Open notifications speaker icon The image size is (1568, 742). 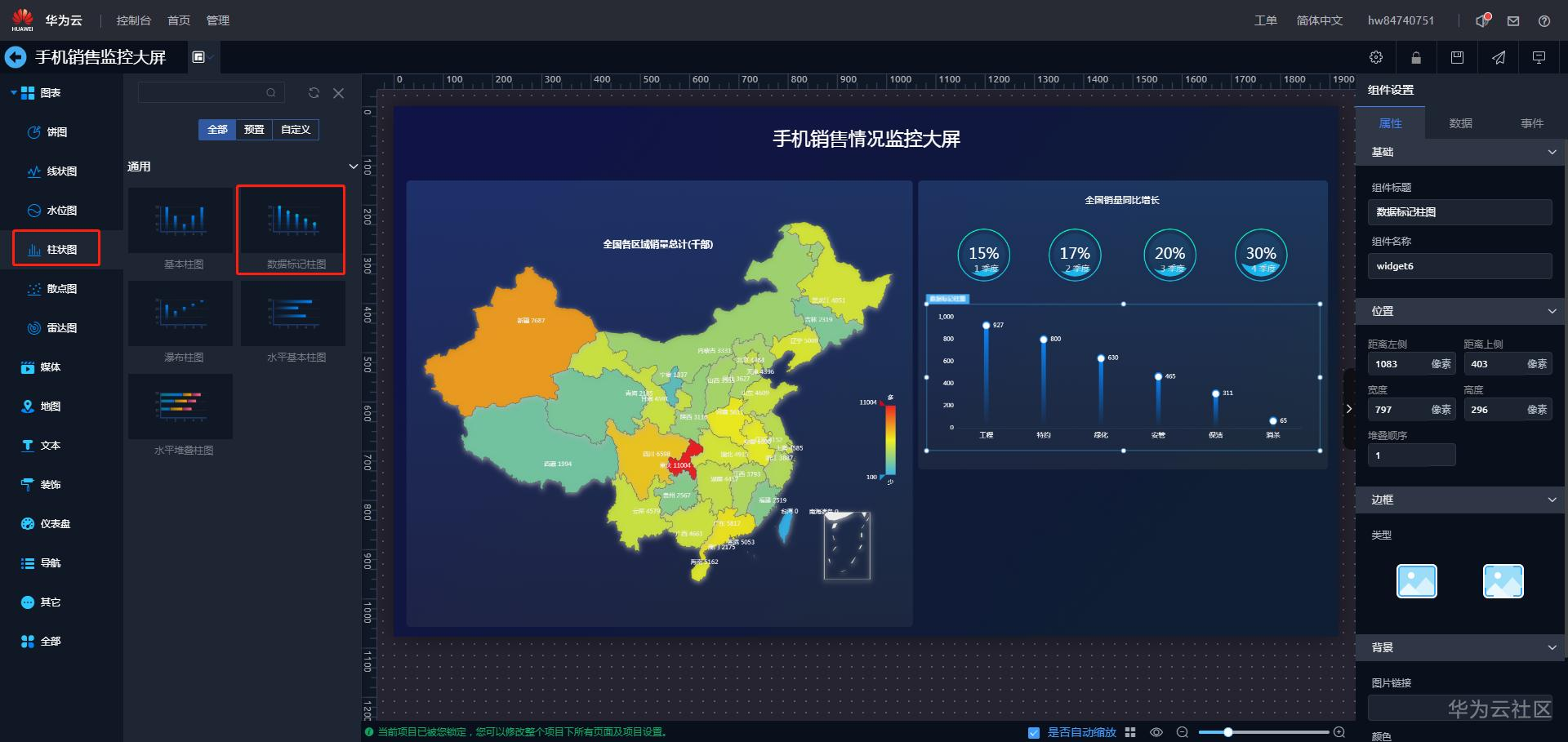(1483, 20)
